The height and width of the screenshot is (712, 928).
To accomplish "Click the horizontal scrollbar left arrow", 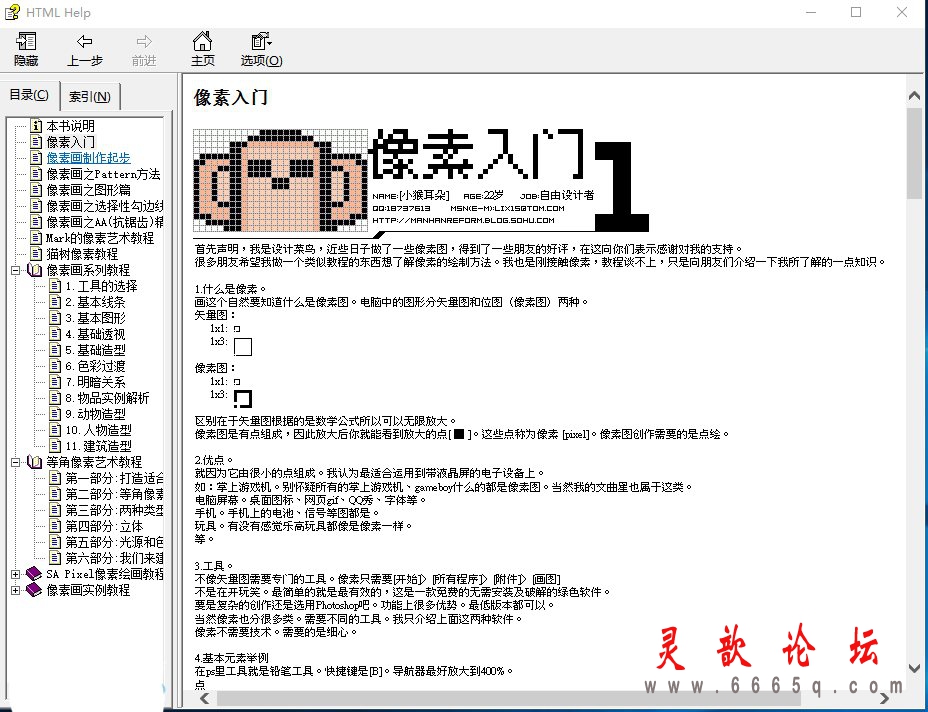I will pos(205,698).
